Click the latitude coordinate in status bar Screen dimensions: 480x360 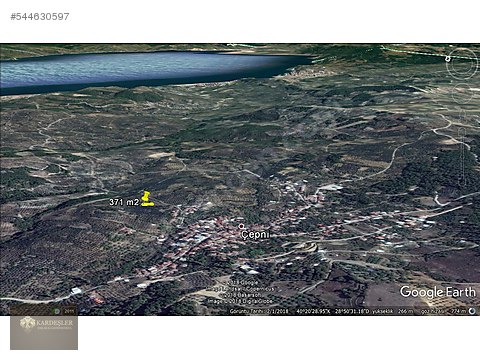(x=313, y=311)
